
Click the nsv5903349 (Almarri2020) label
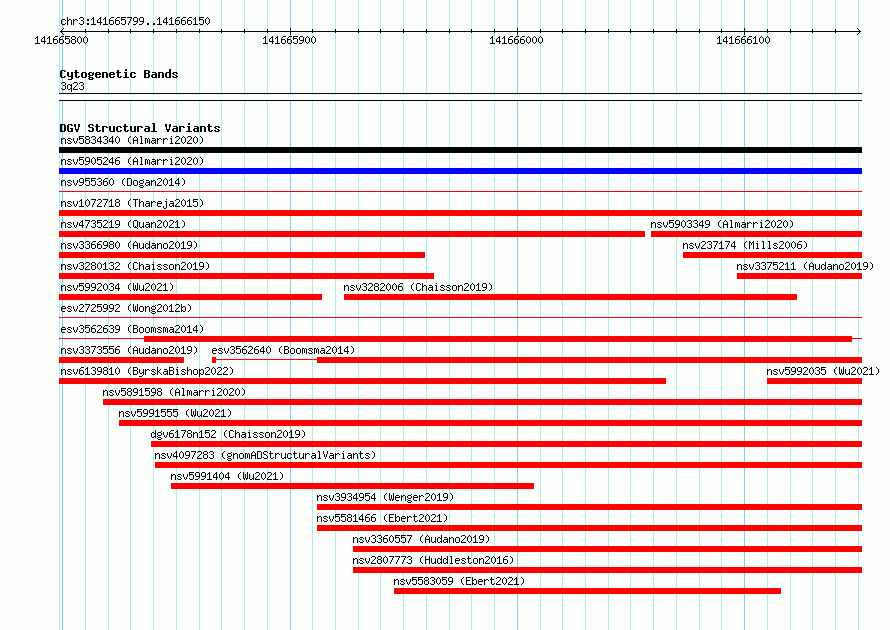click(722, 224)
